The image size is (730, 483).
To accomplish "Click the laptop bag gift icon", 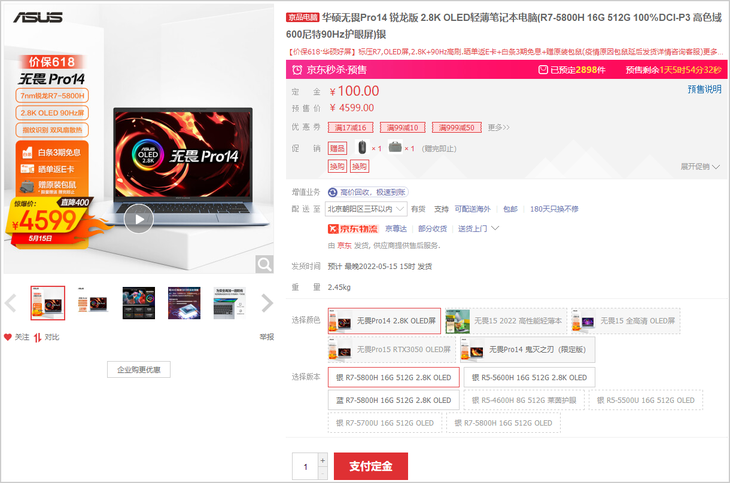I will 395,147.
